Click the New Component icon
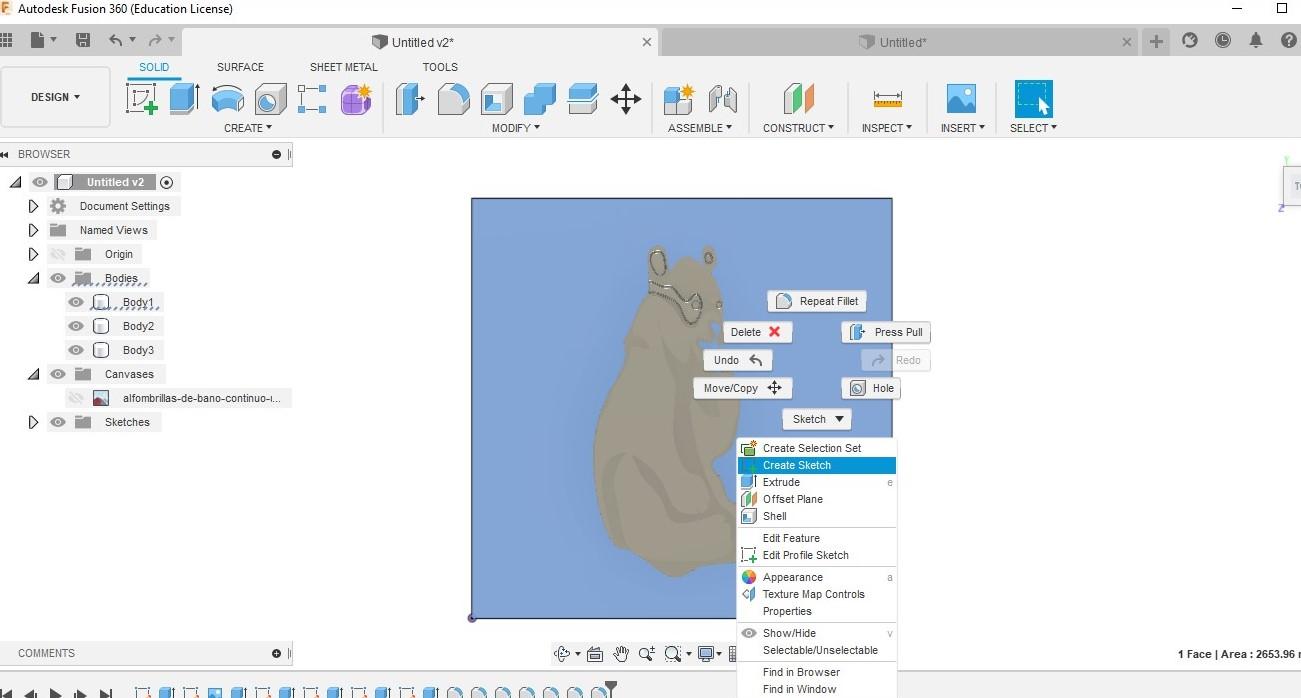 [678, 99]
